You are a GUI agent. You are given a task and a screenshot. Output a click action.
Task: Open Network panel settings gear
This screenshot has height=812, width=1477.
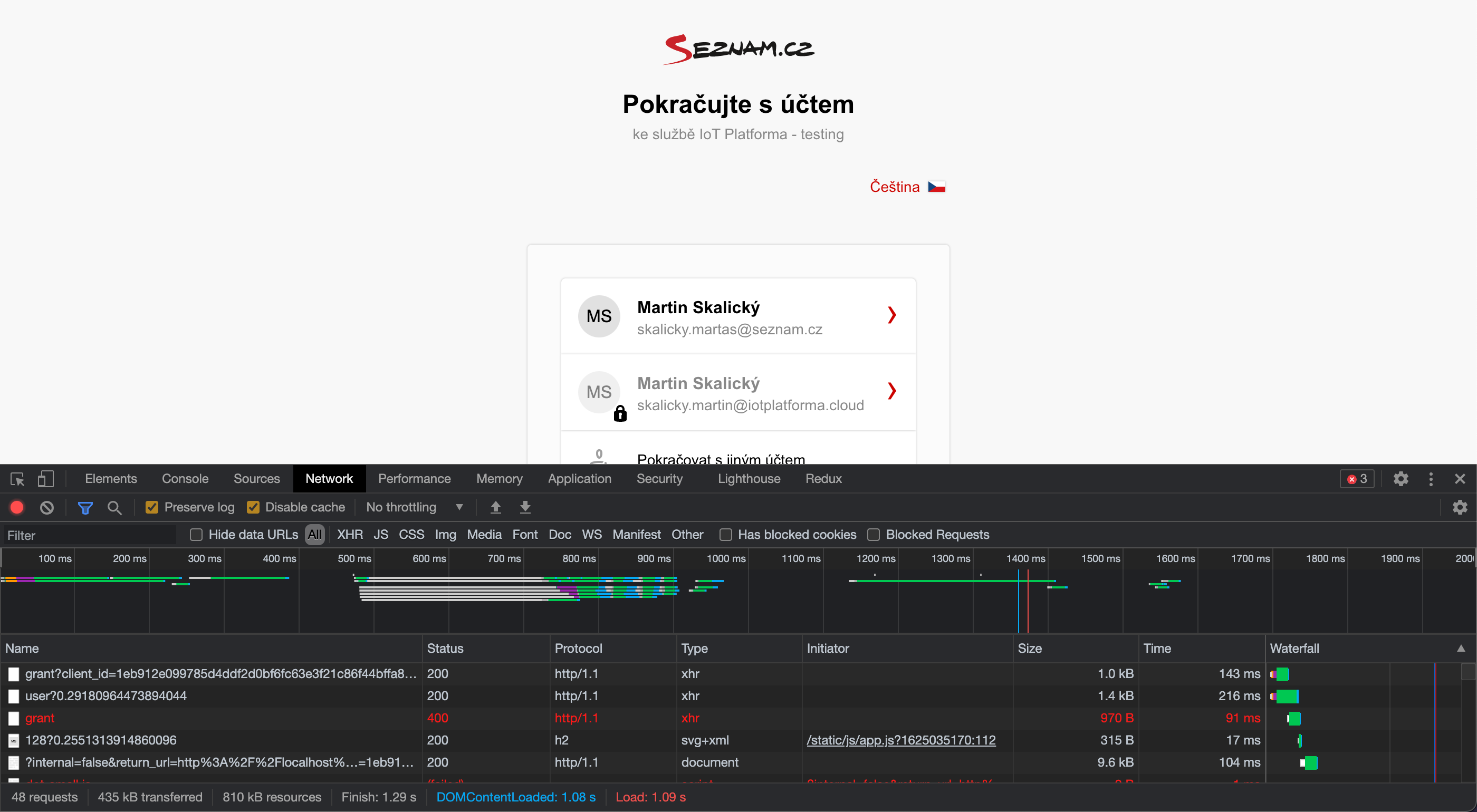(x=1460, y=507)
